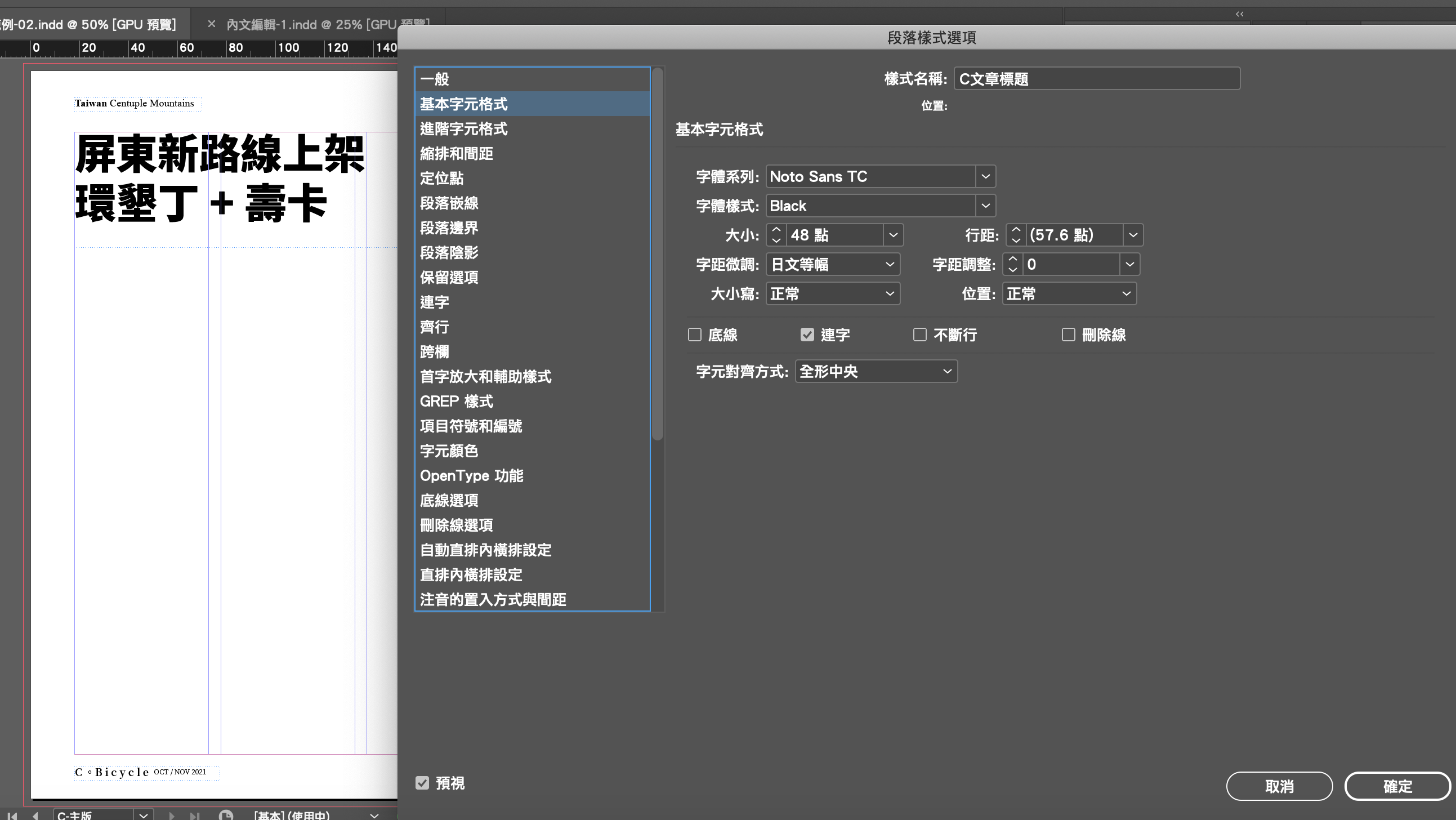Viewport: 1456px width, 820px height.
Task: Open the 字體系列 font family dropdown
Action: [x=985, y=176]
